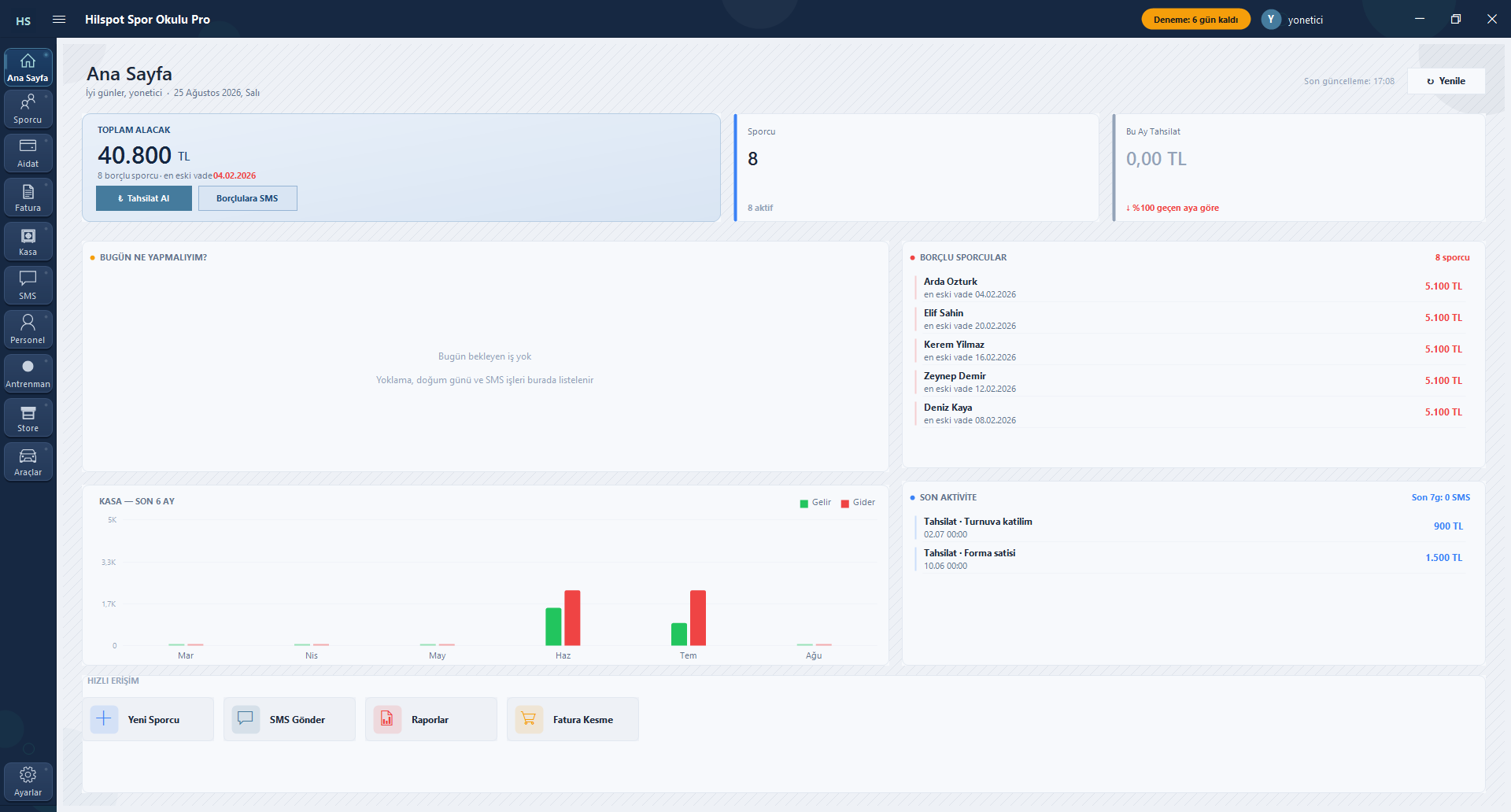
Task: Click the Yeni Sporcu plus icon
Action: tap(104, 719)
